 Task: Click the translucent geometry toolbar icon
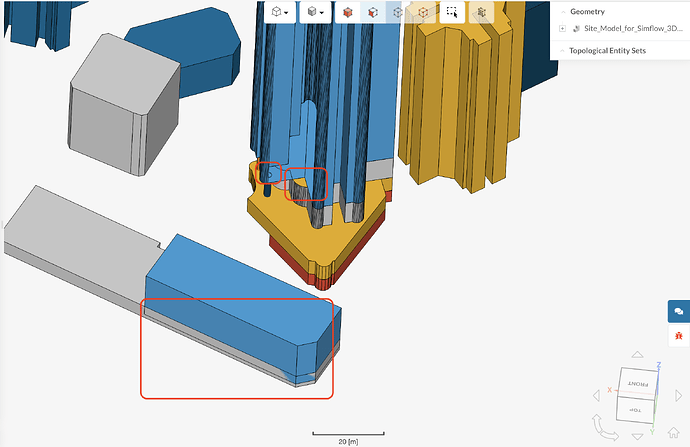tap(481, 12)
